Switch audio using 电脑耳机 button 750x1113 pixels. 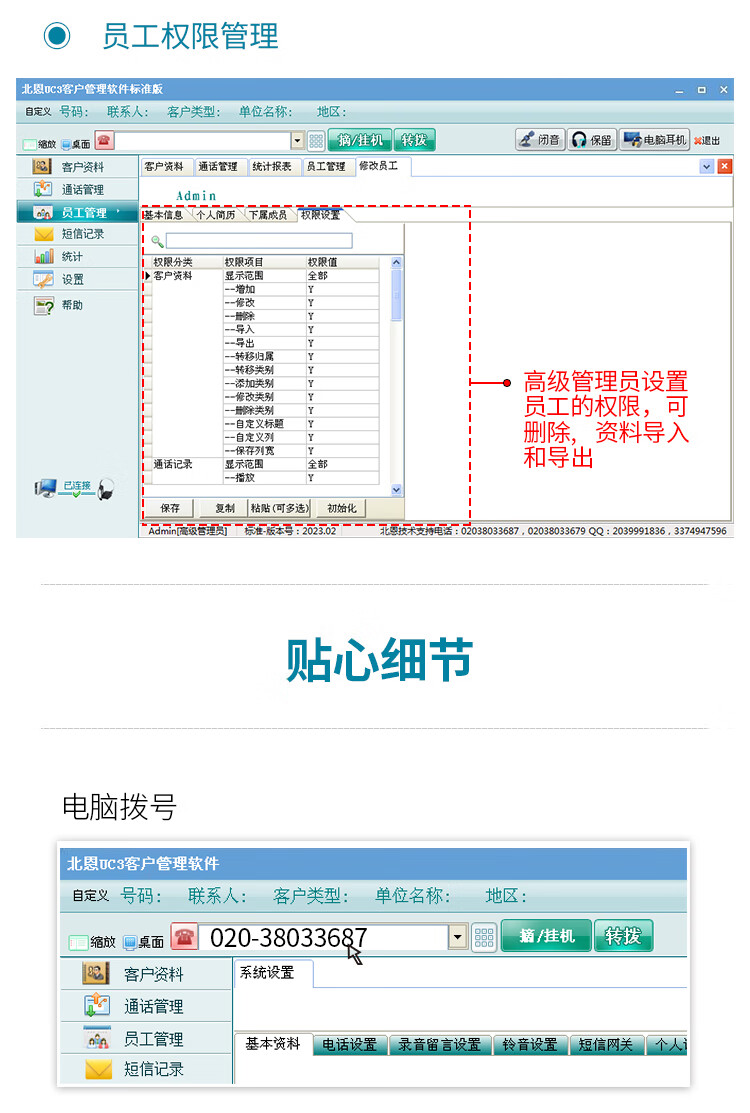654,140
